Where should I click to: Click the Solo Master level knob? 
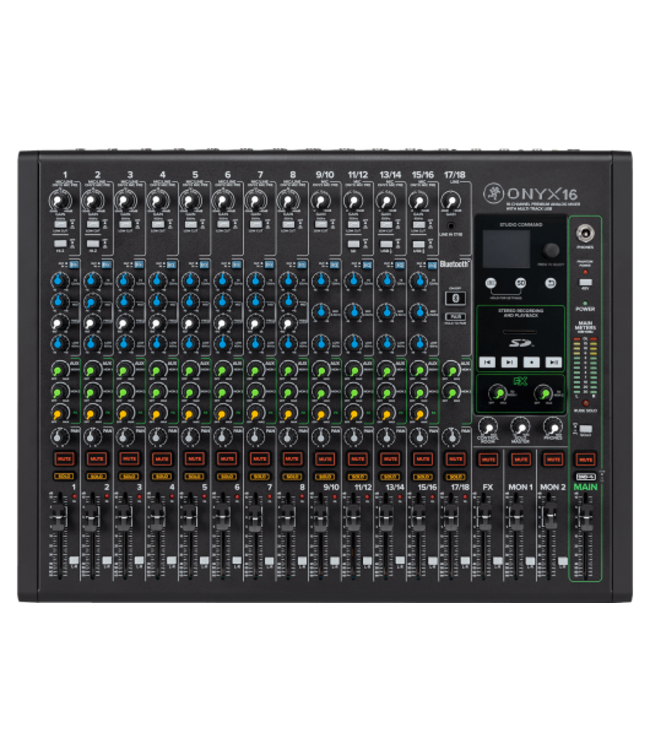[520, 427]
